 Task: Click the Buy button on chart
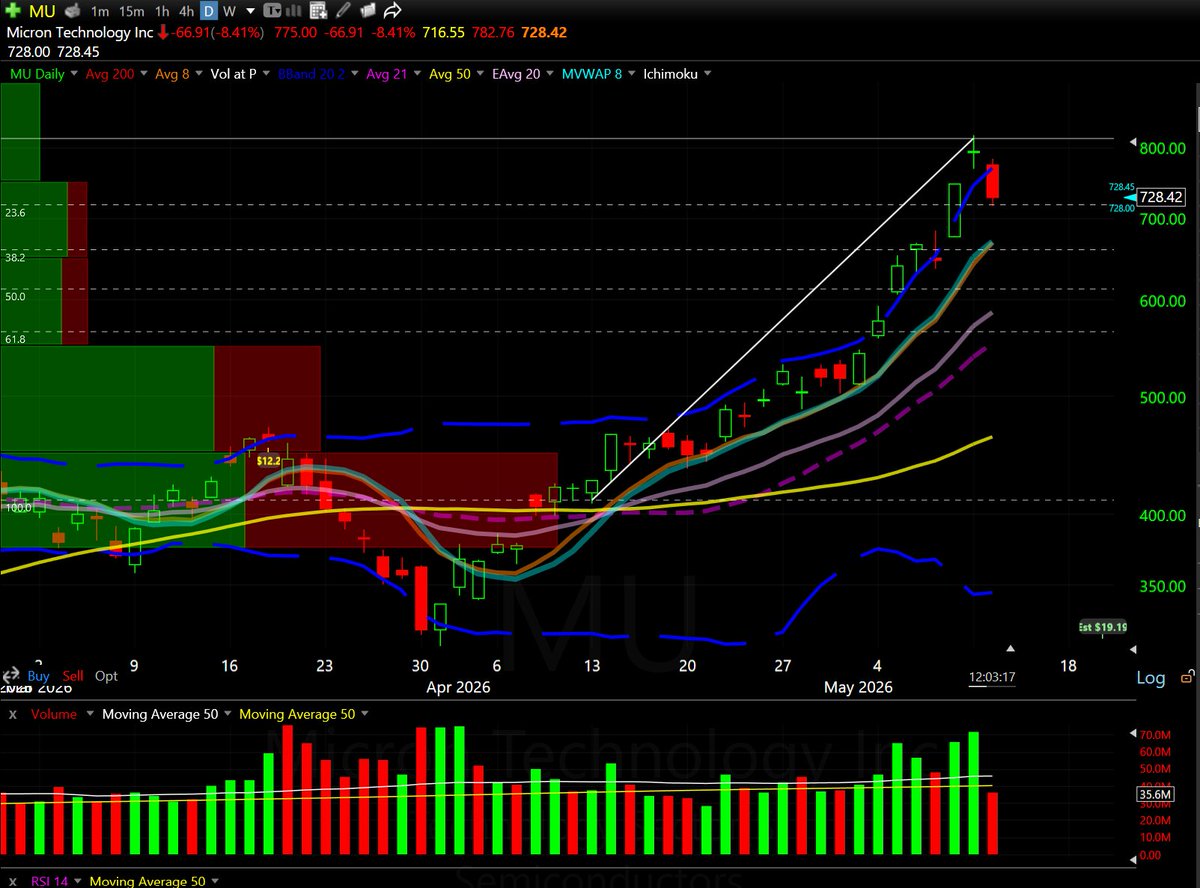pyautogui.click(x=38, y=676)
